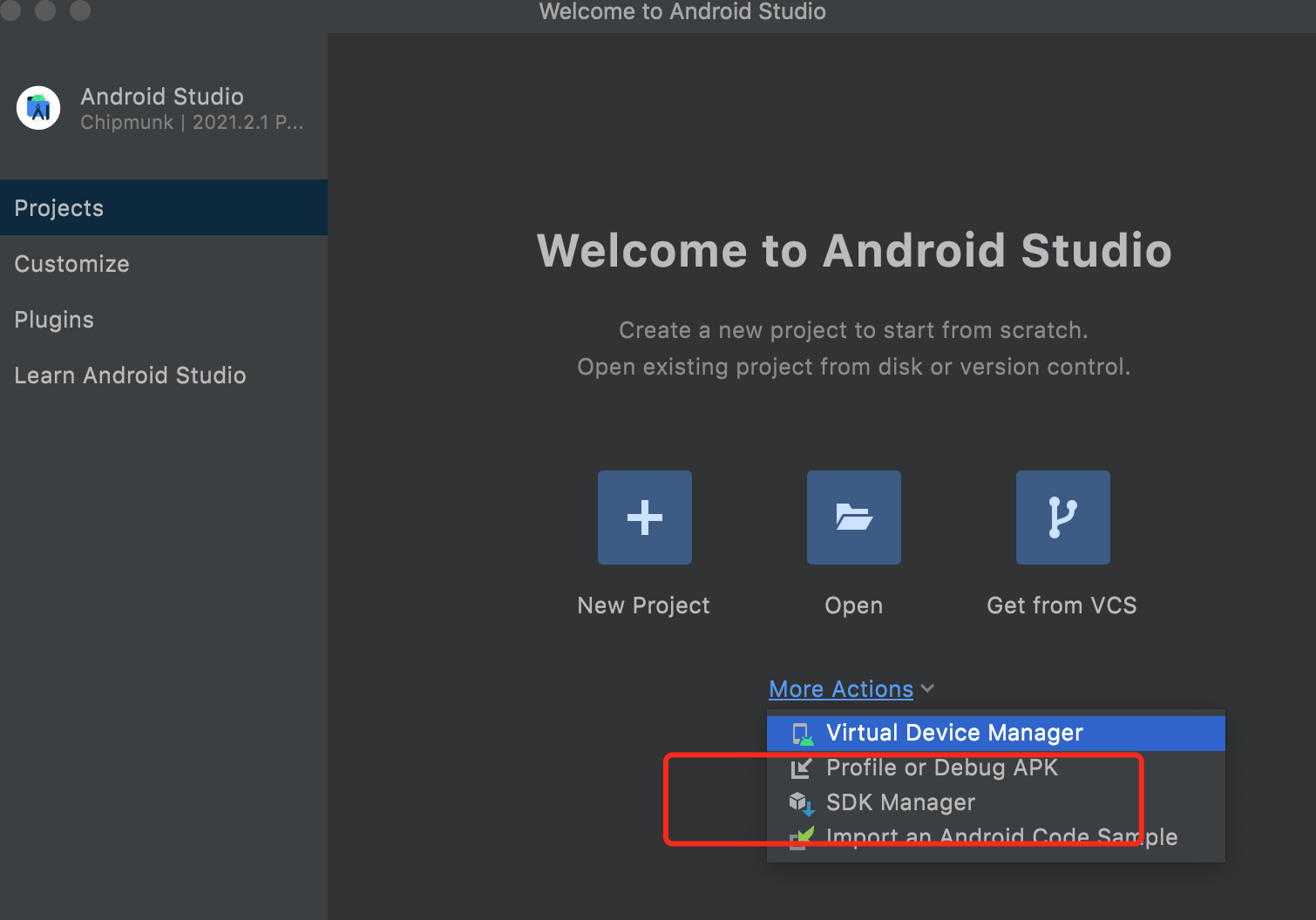Open SDK Manager from the menu
Screen dimensions: 1316x920
[x=996, y=802]
